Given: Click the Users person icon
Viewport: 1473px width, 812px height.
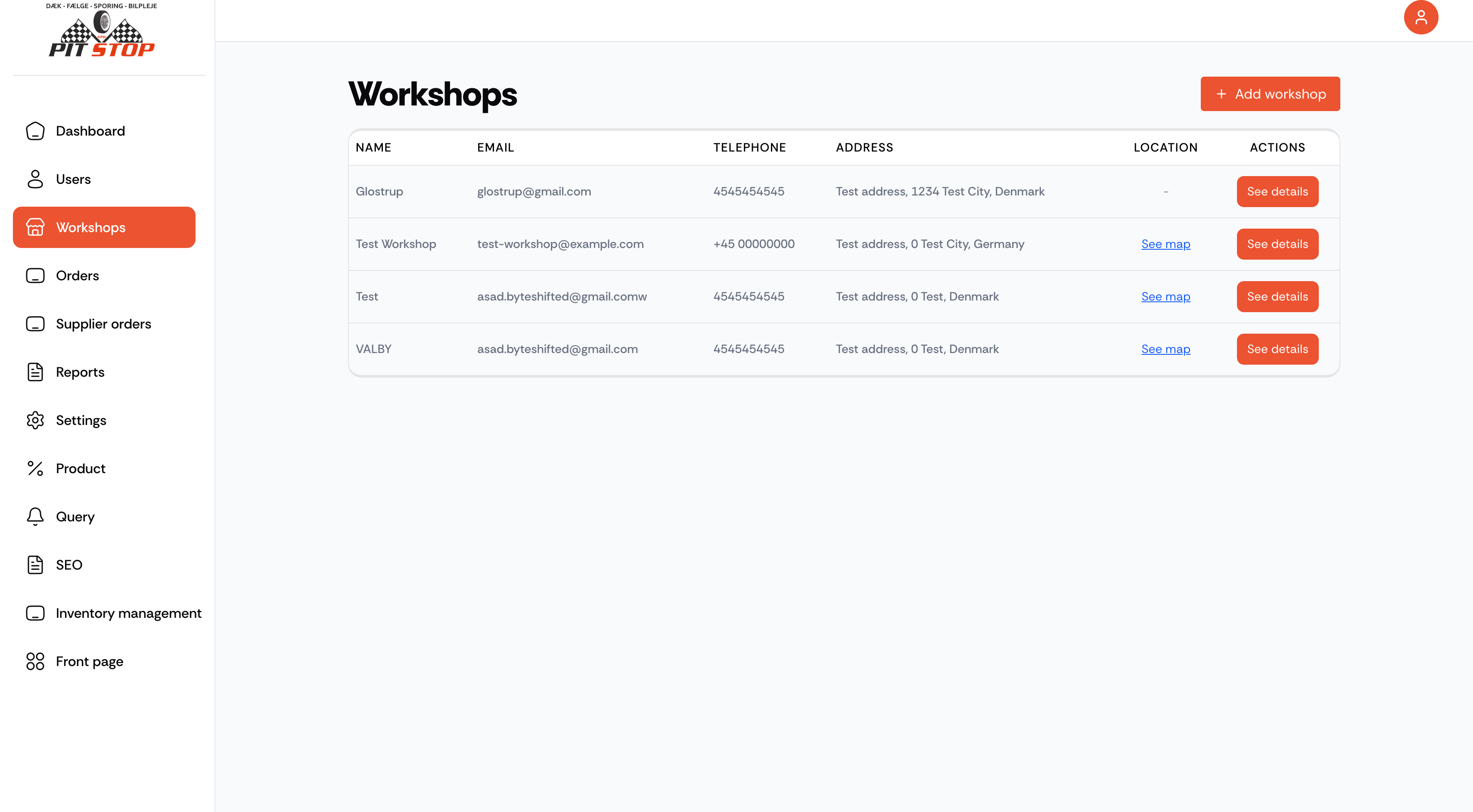Looking at the screenshot, I should (x=35, y=179).
